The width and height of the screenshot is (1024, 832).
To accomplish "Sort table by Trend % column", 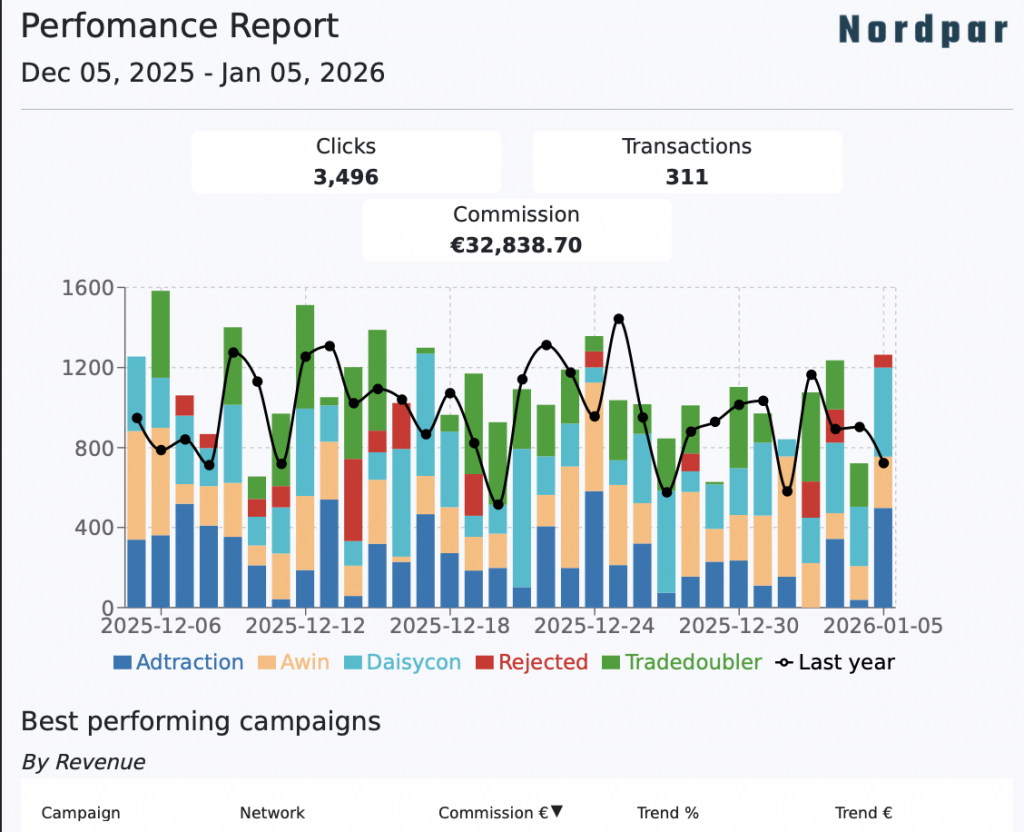I will pos(667,813).
